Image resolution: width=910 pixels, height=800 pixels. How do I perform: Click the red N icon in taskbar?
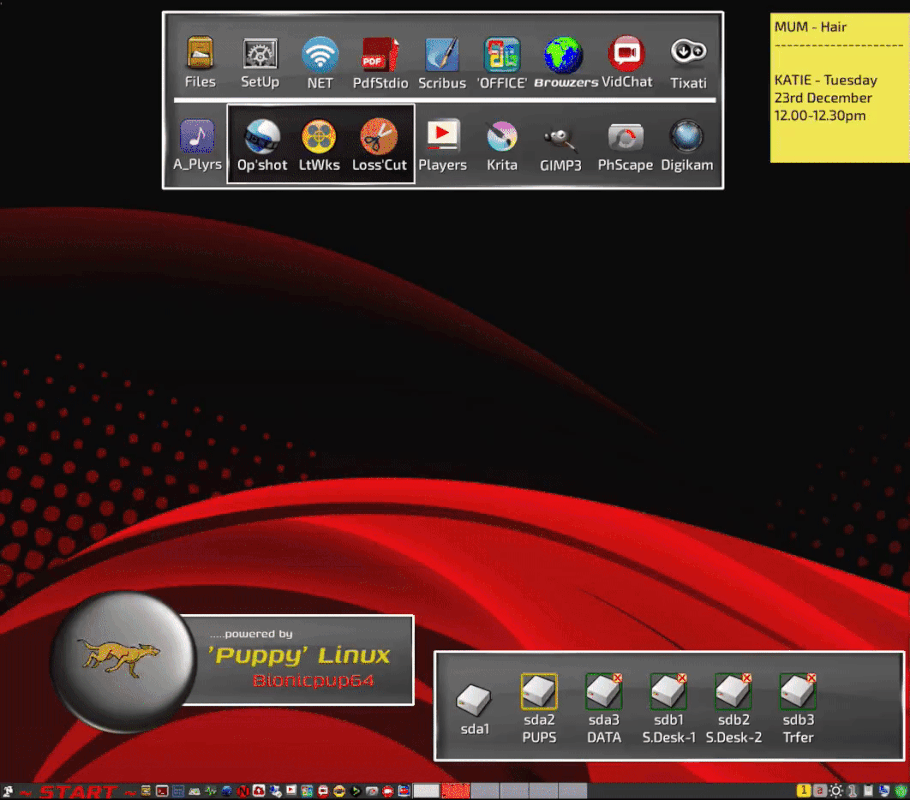point(243,792)
